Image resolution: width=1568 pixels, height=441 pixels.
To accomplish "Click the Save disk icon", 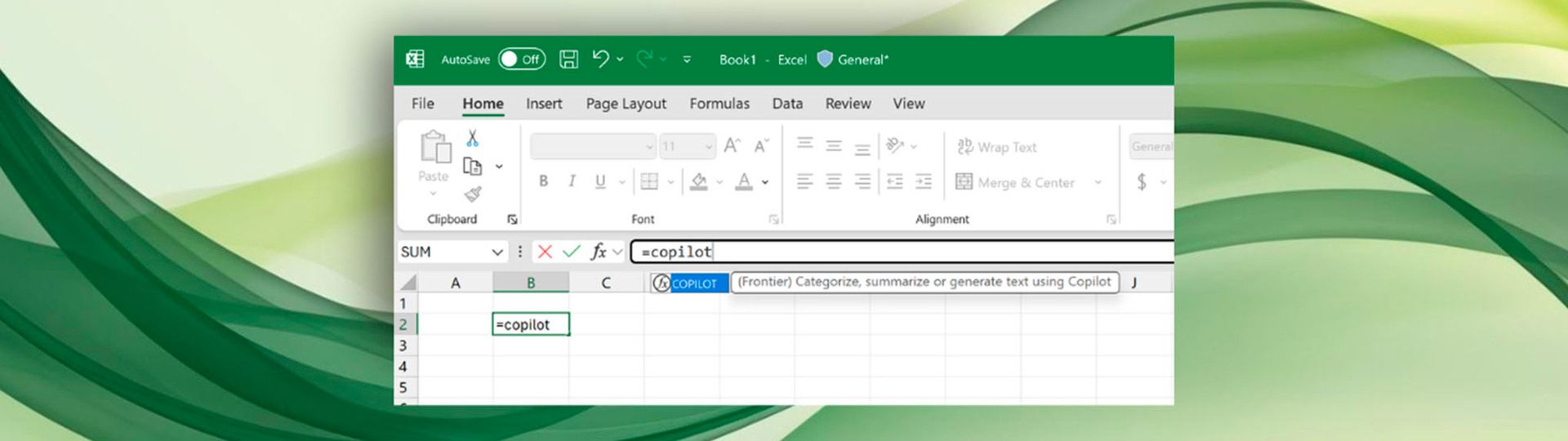I will [568, 59].
